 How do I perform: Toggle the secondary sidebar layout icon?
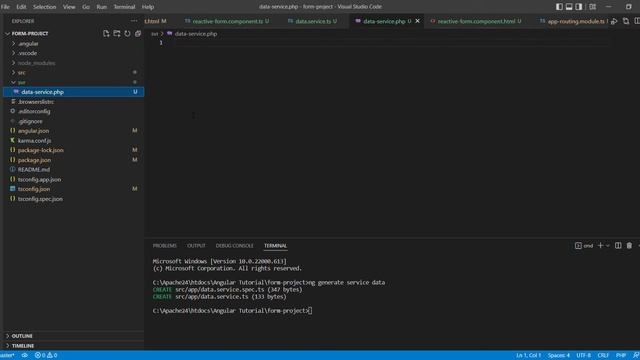579,7
